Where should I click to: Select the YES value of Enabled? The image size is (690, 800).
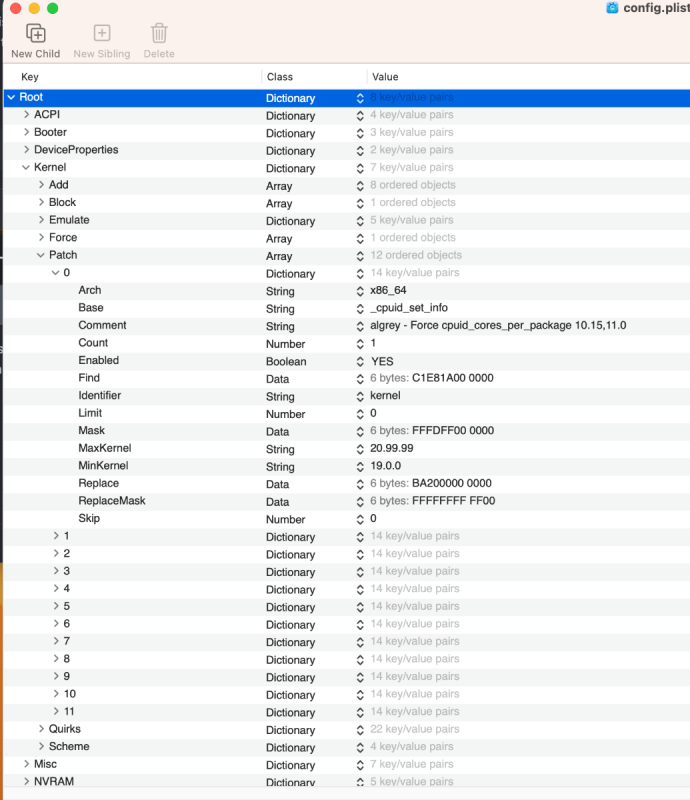(x=382, y=361)
